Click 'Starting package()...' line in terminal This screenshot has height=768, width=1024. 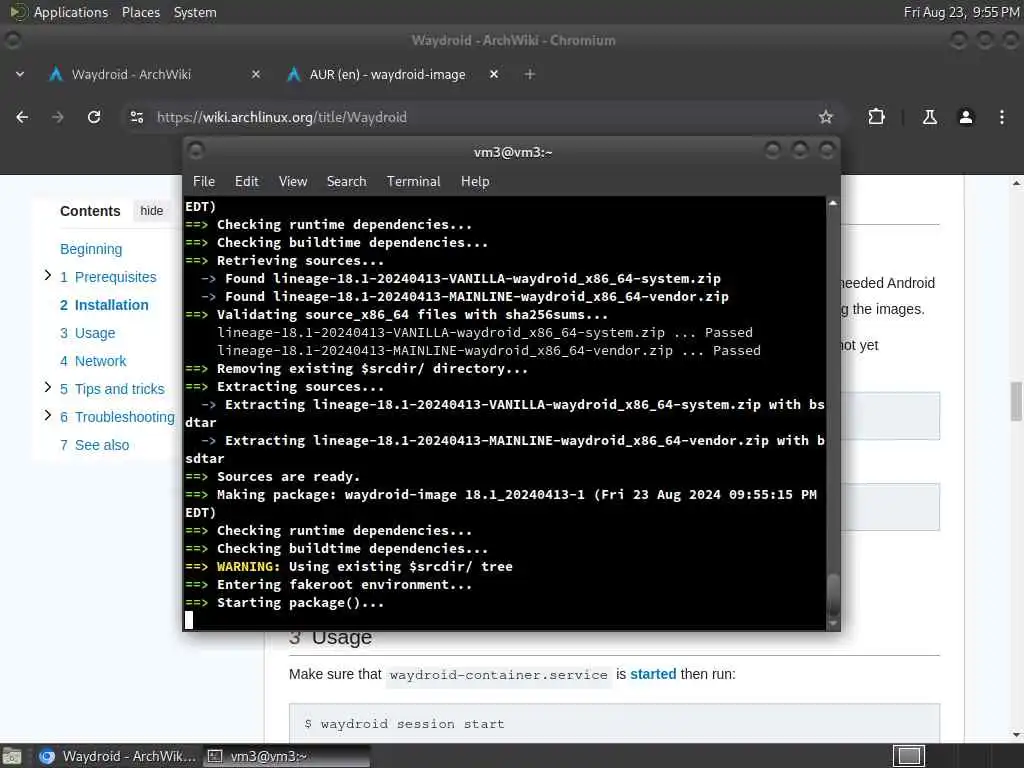300,603
